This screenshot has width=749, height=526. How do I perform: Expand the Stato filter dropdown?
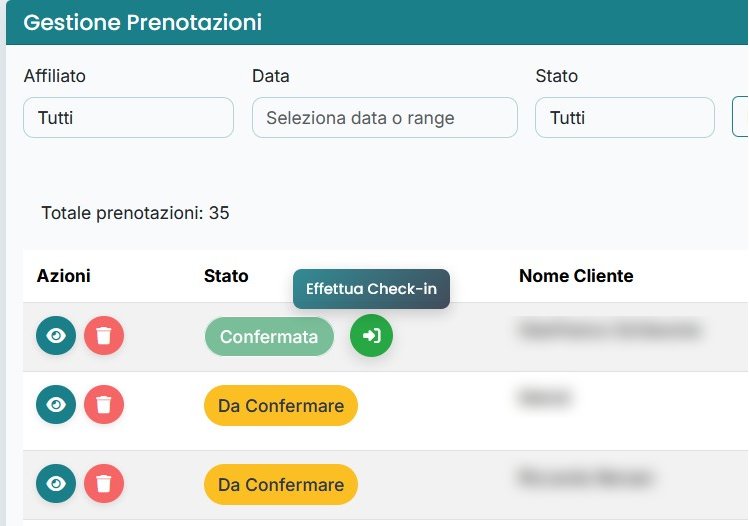click(624, 118)
